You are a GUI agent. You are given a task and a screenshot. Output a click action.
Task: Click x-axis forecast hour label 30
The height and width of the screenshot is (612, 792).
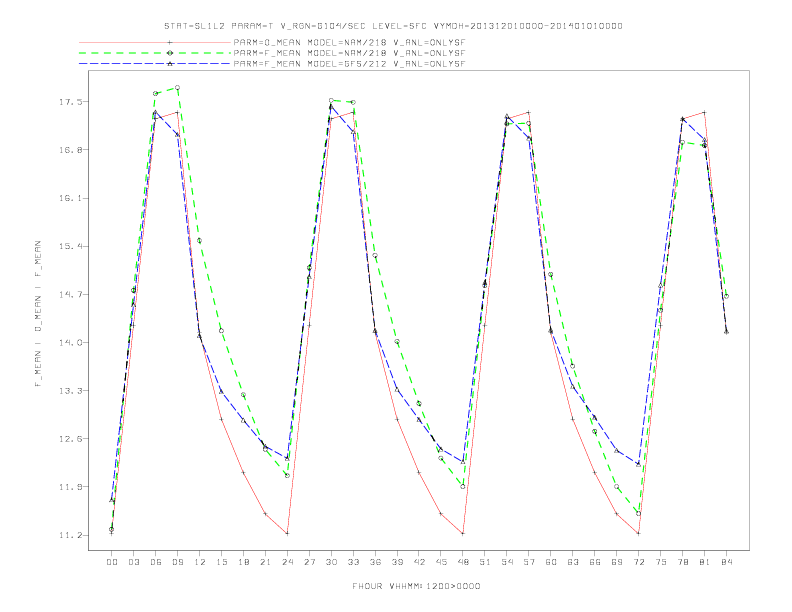(x=331, y=562)
